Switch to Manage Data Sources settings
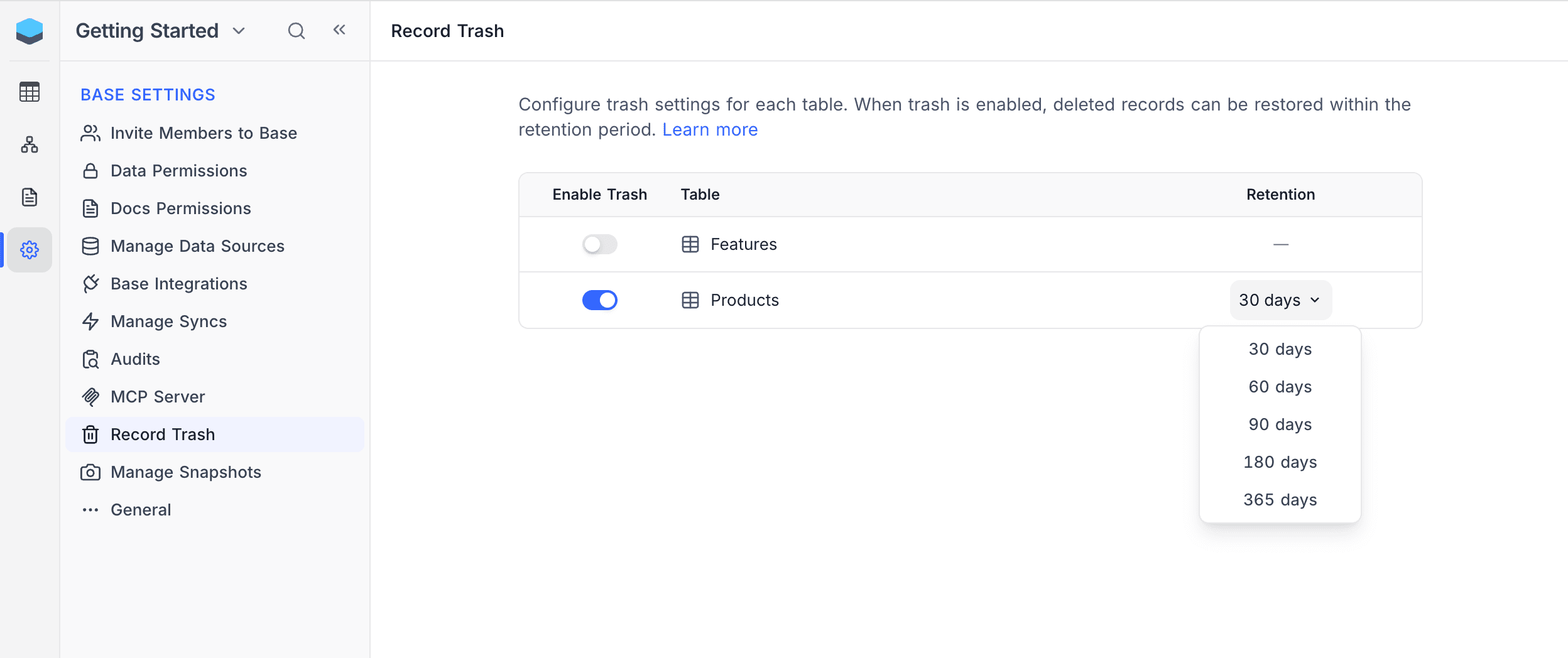The width and height of the screenshot is (1568, 658). pyautogui.click(x=197, y=245)
